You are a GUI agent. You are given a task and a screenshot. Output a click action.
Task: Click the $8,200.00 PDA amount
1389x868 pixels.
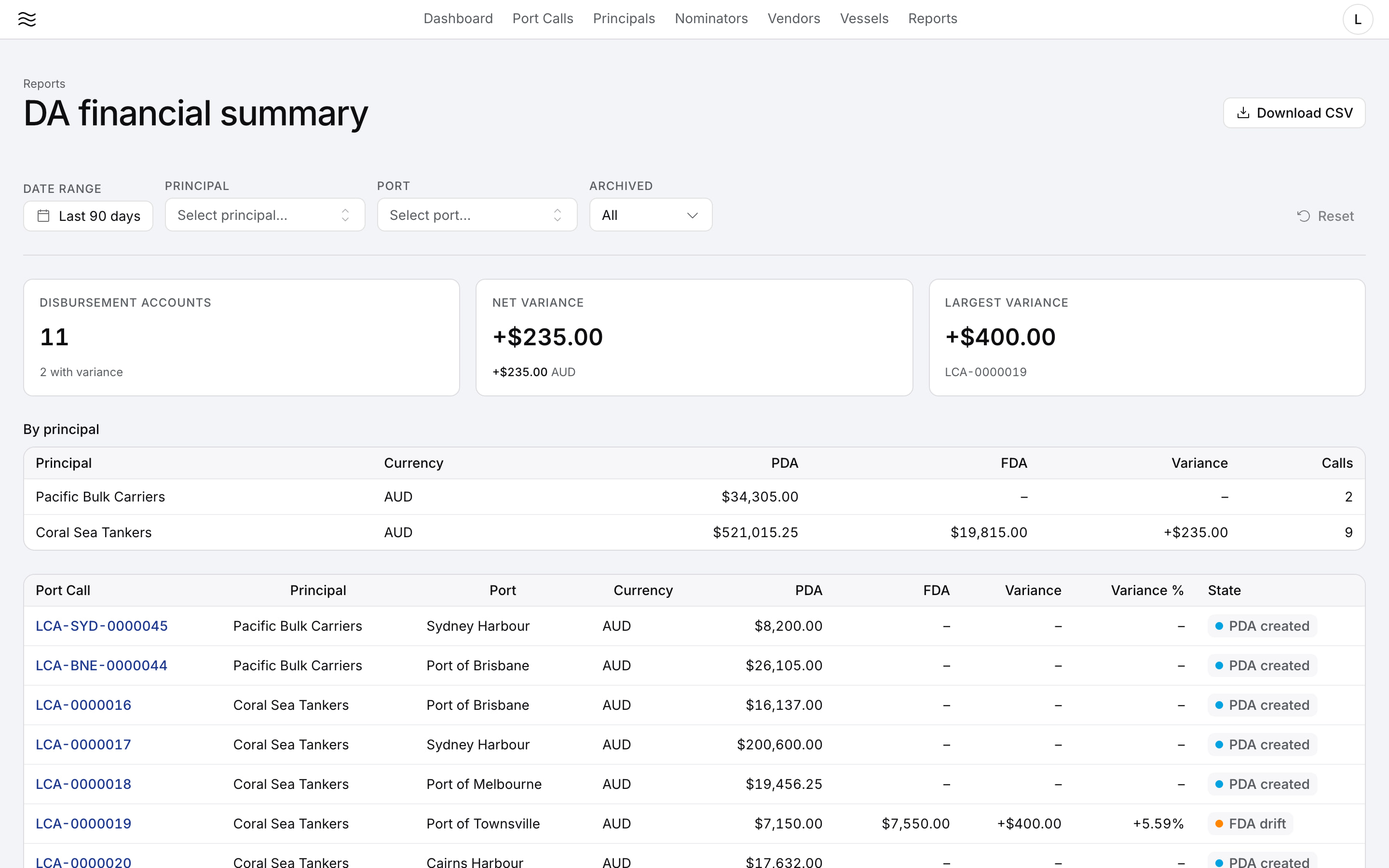click(x=788, y=626)
